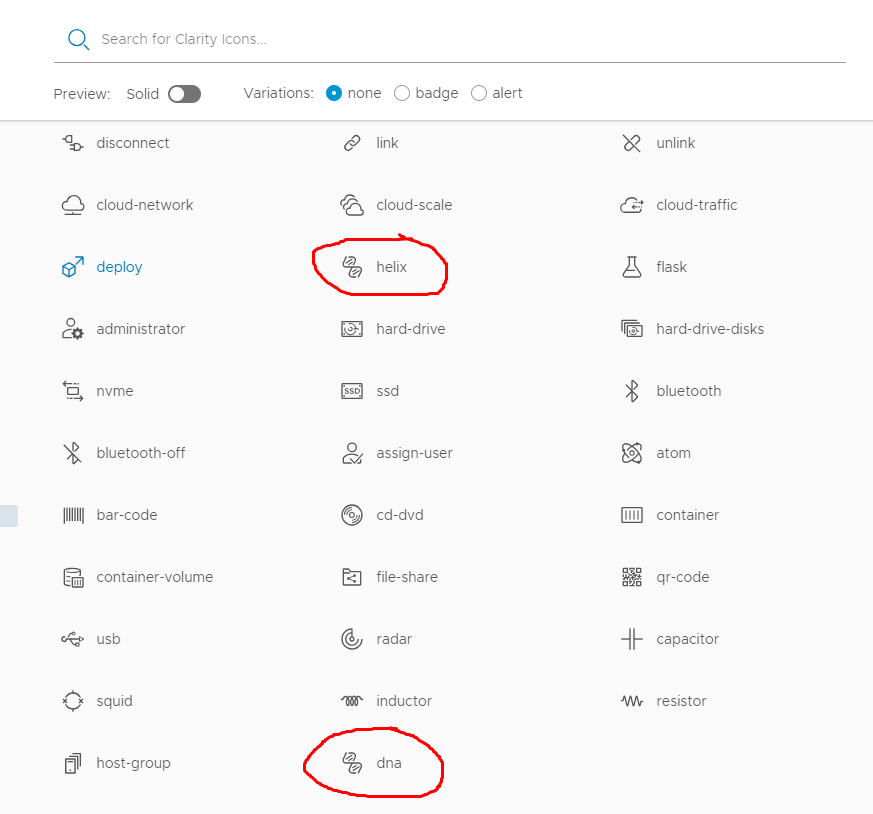Viewport: 873px width, 814px height.
Task: Select the bar-code icon
Action: (73, 515)
